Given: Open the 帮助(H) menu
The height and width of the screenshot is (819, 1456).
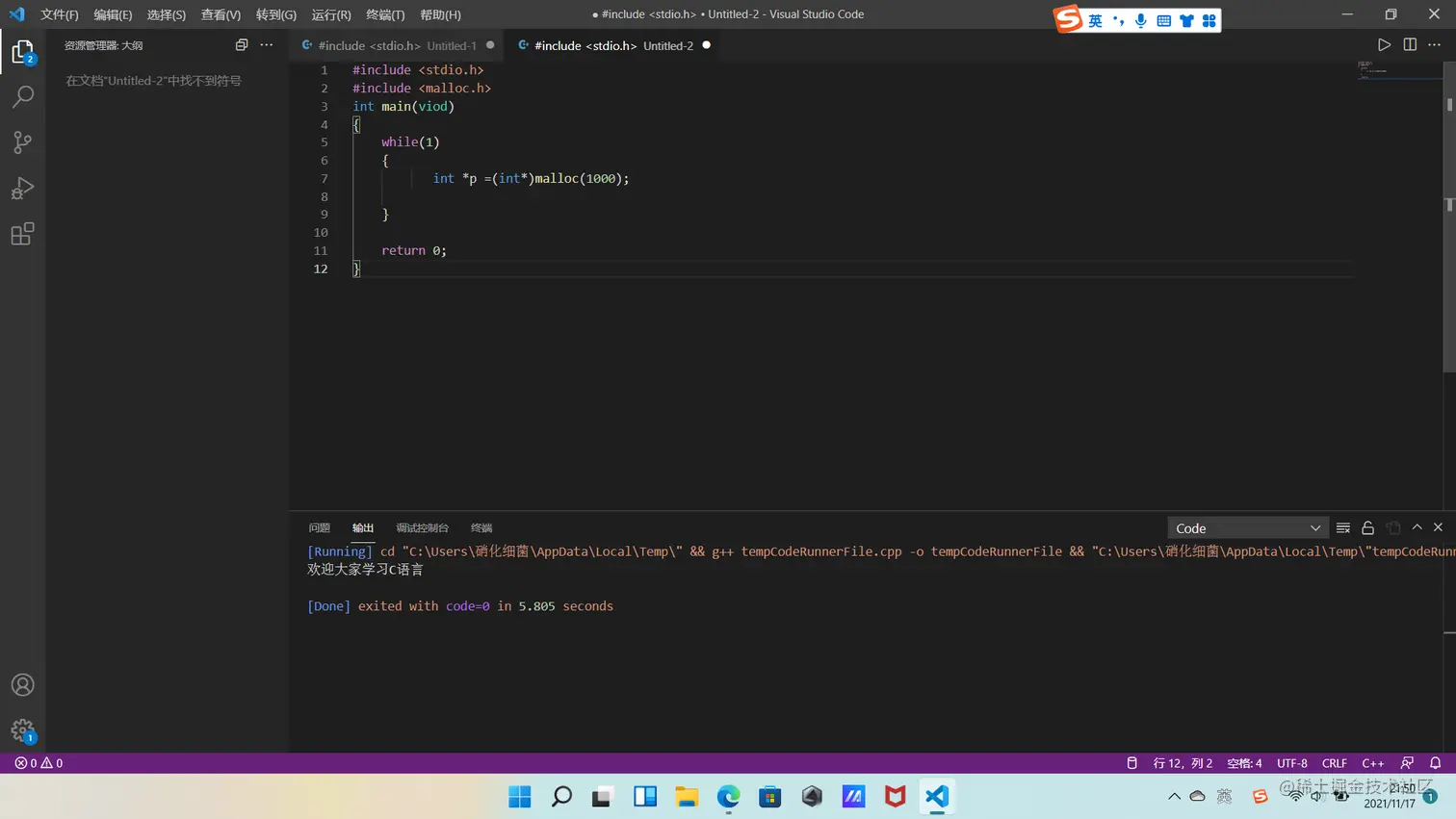Looking at the screenshot, I should (x=440, y=14).
